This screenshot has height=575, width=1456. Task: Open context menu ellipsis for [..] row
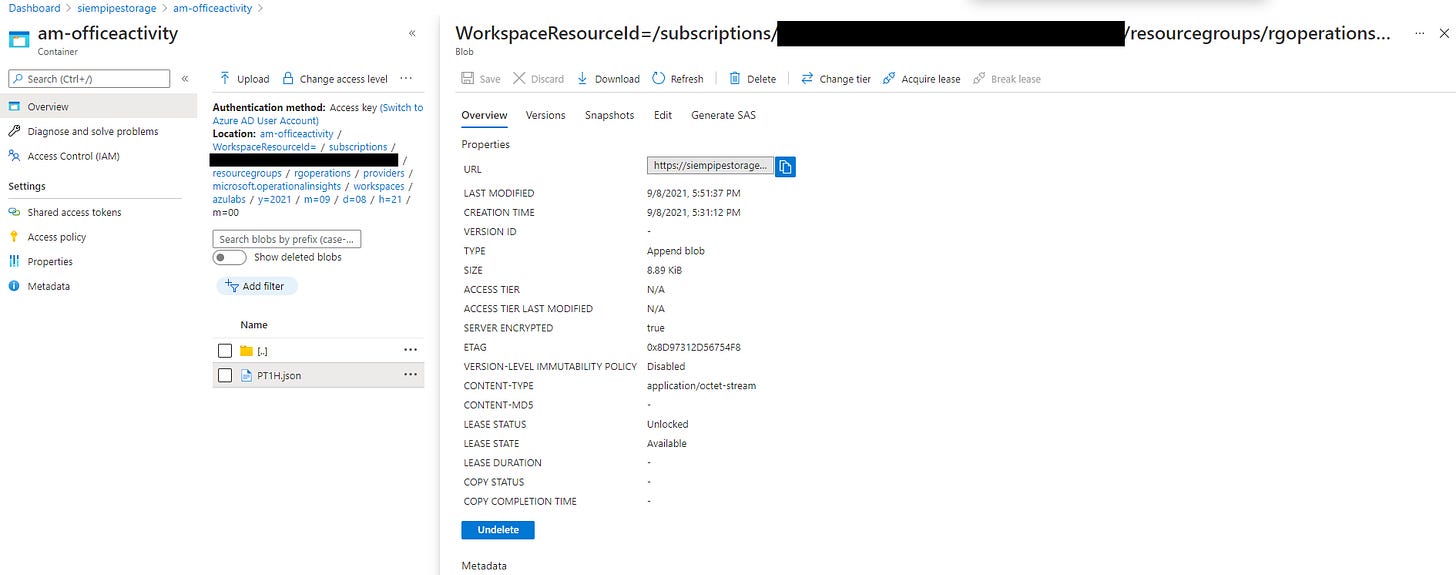point(410,350)
